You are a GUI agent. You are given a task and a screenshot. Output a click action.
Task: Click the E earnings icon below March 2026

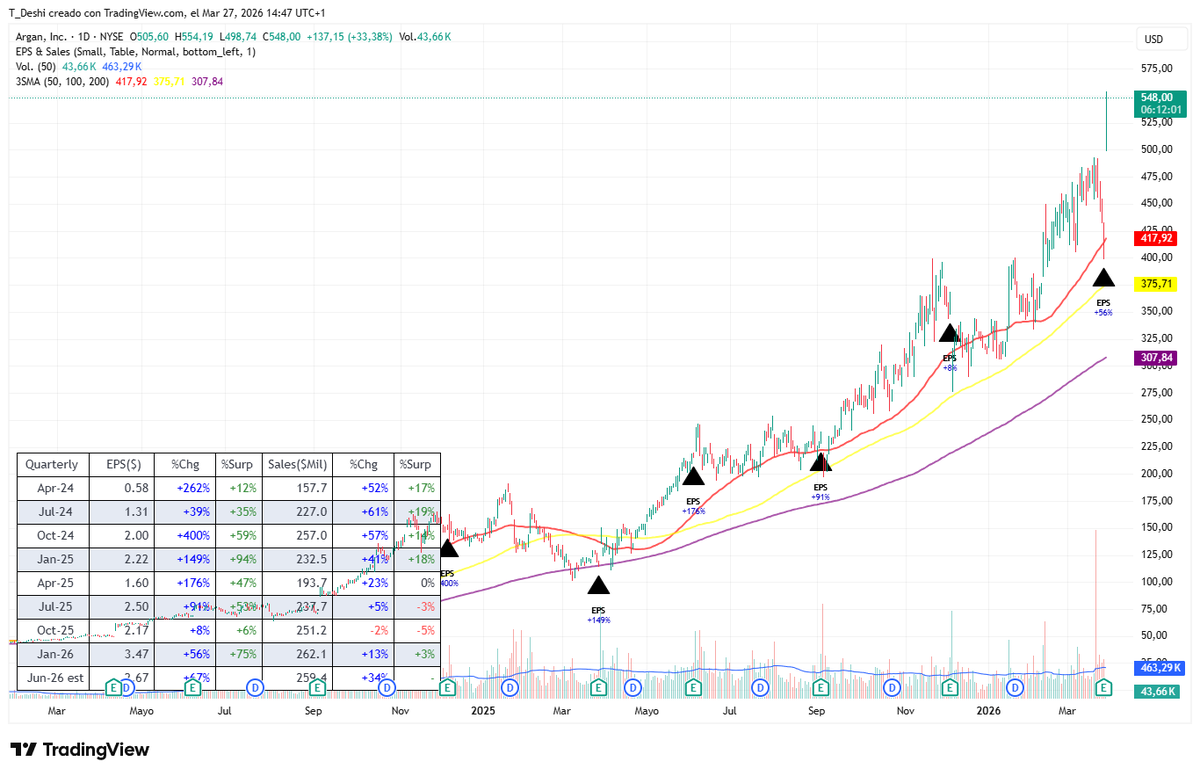click(x=1102, y=688)
